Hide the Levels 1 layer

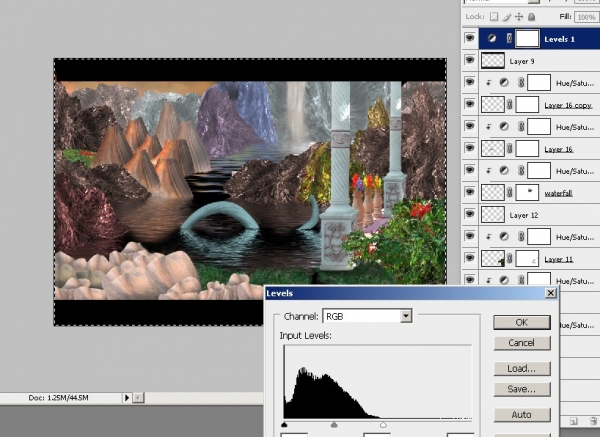click(470, 38)
